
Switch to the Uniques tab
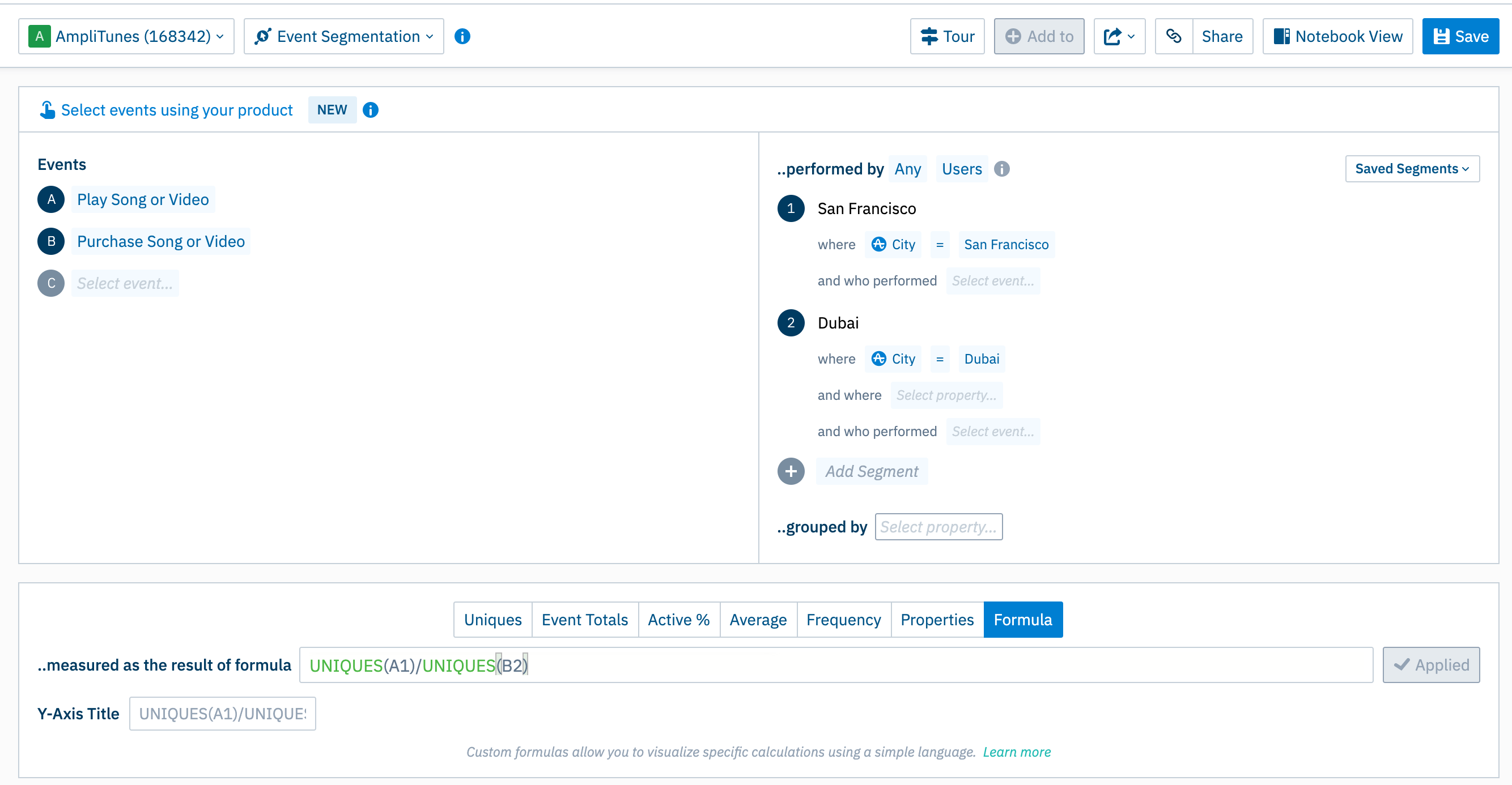[x=492, y=620]
